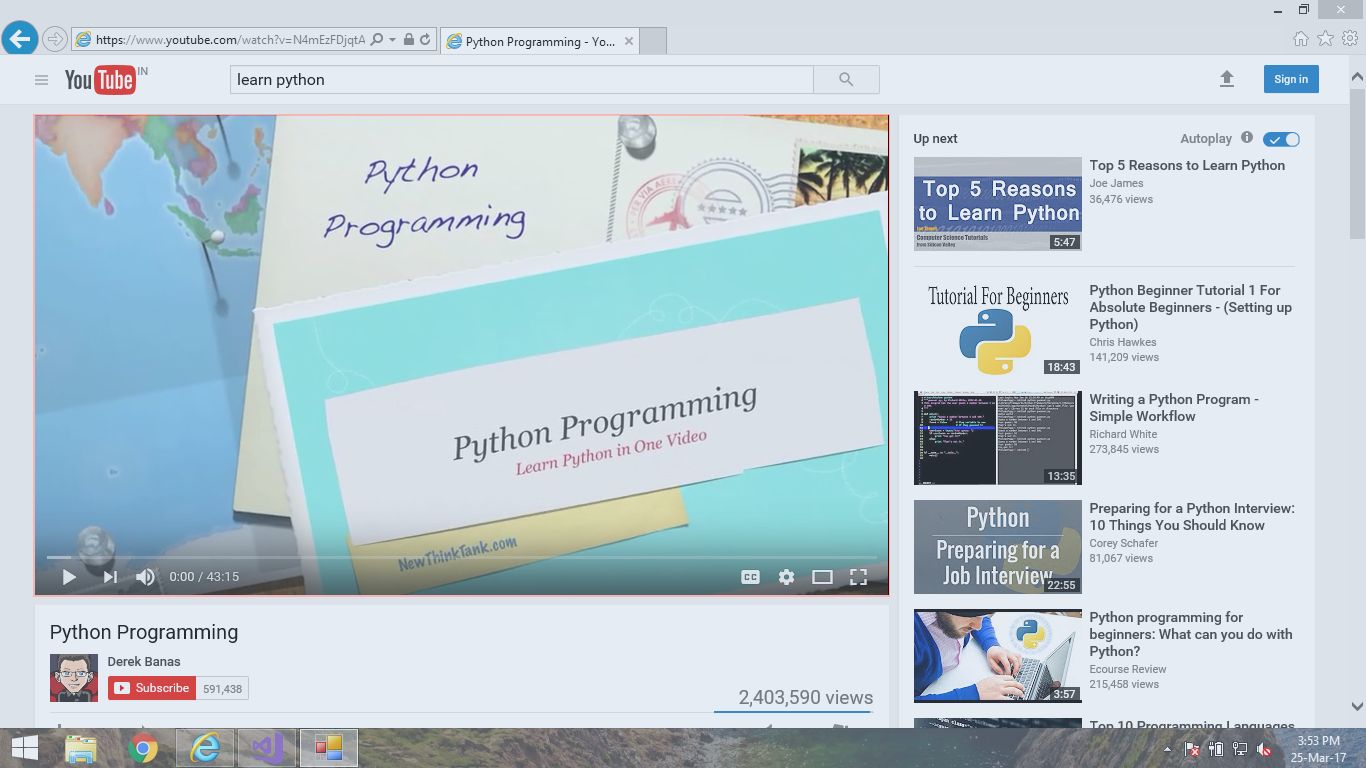The image size is (1366, 768).
Task: Click the Corey Schafer channel name
Action: pyautogui.click(x=1124, y=544)
